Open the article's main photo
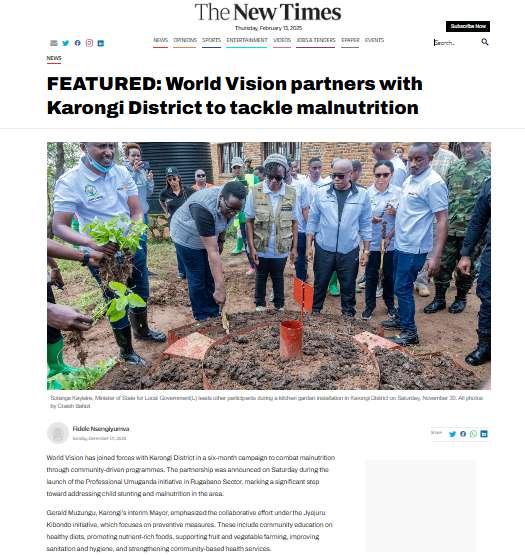The image size is (525, 556). (x=269, y=266)
